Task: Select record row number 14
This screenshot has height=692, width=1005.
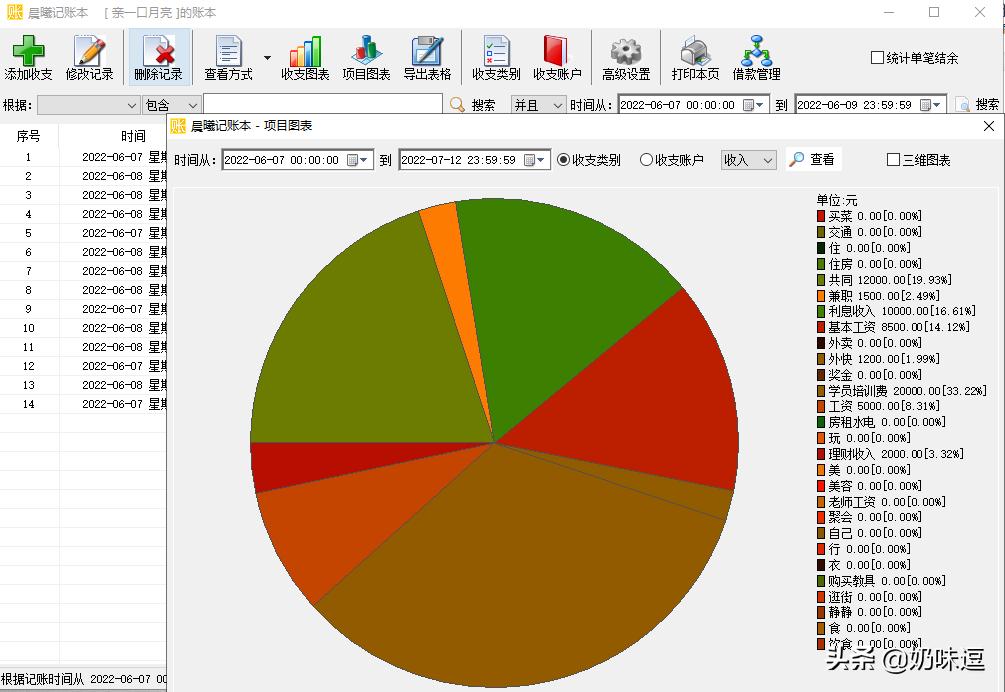Action: point(83,404)
